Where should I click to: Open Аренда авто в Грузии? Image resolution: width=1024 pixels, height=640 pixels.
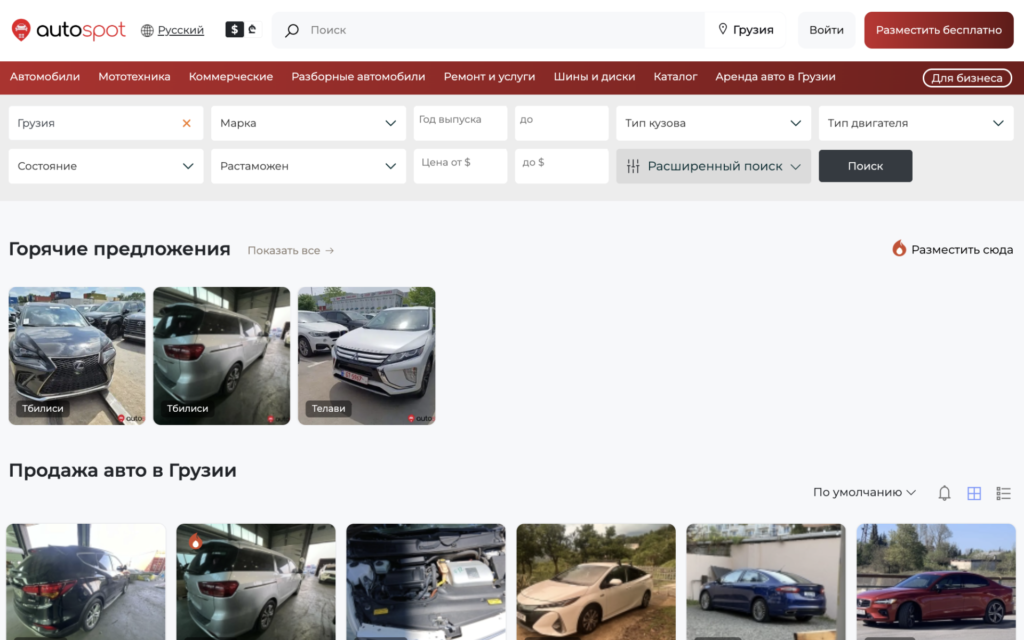point(775,76)
